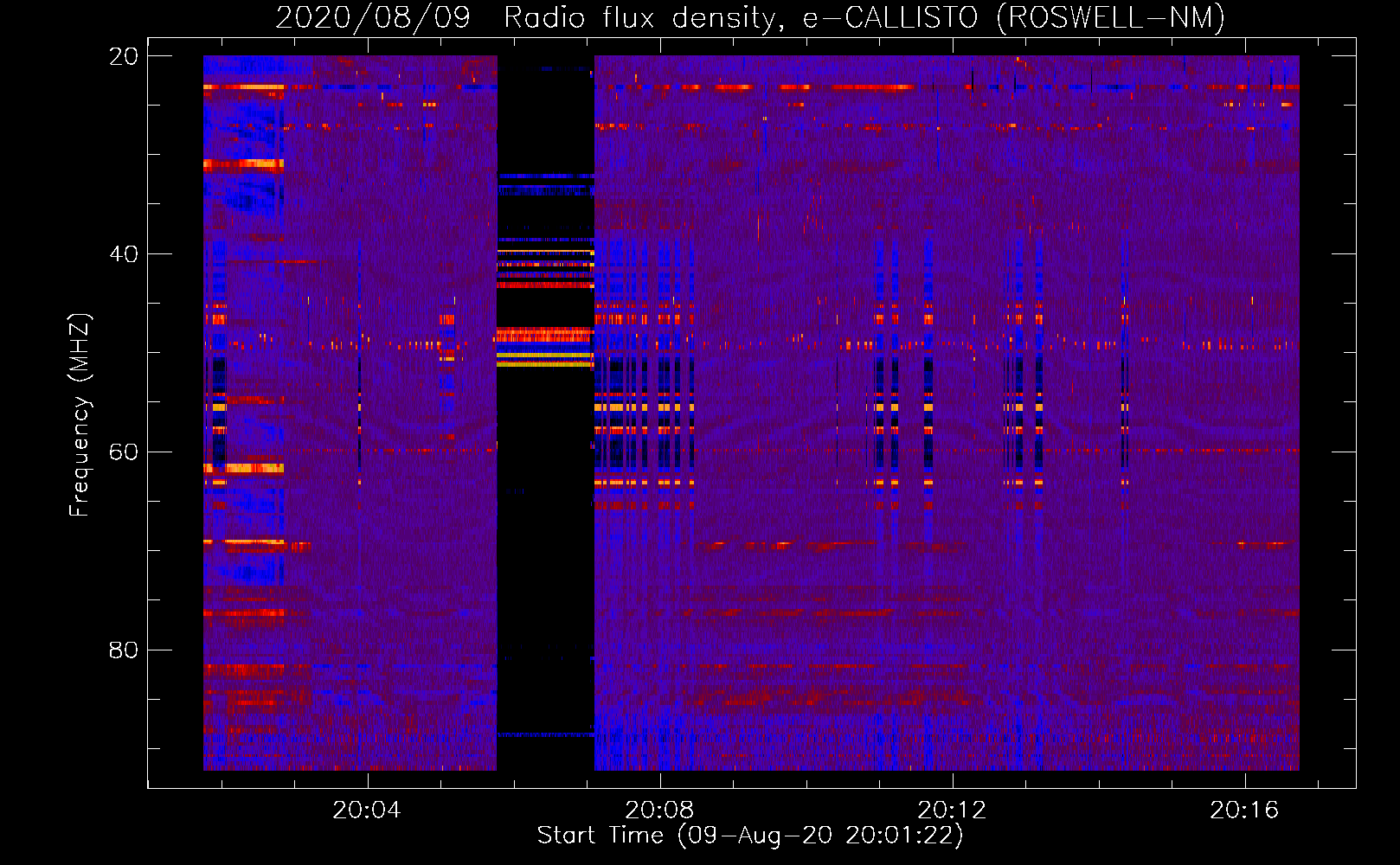Click the plot title mentioning e-CALLISTO (ROSWELL-NM)

pos(749,17)
